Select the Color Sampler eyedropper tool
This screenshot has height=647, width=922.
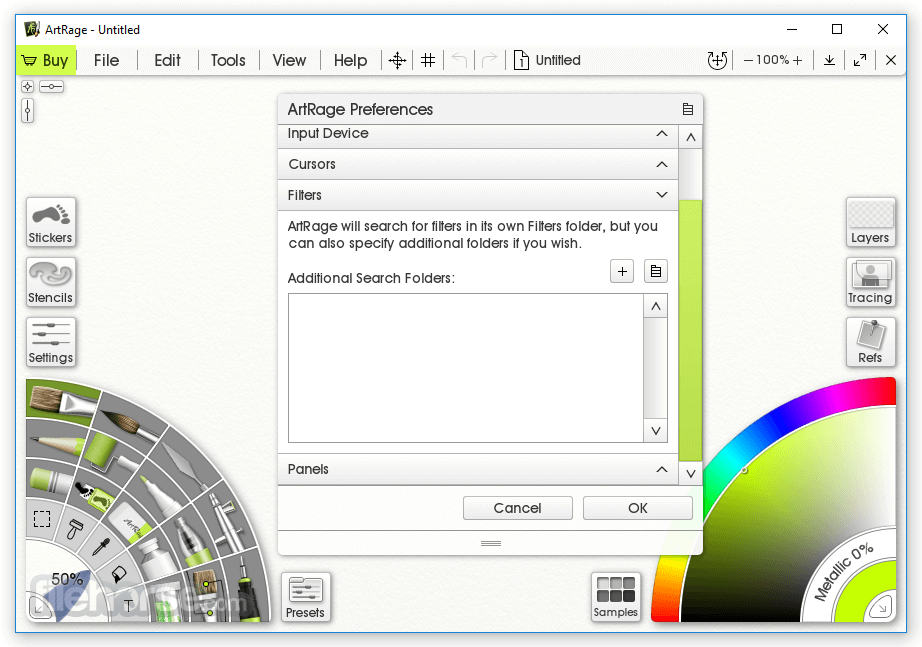point(101,547)
